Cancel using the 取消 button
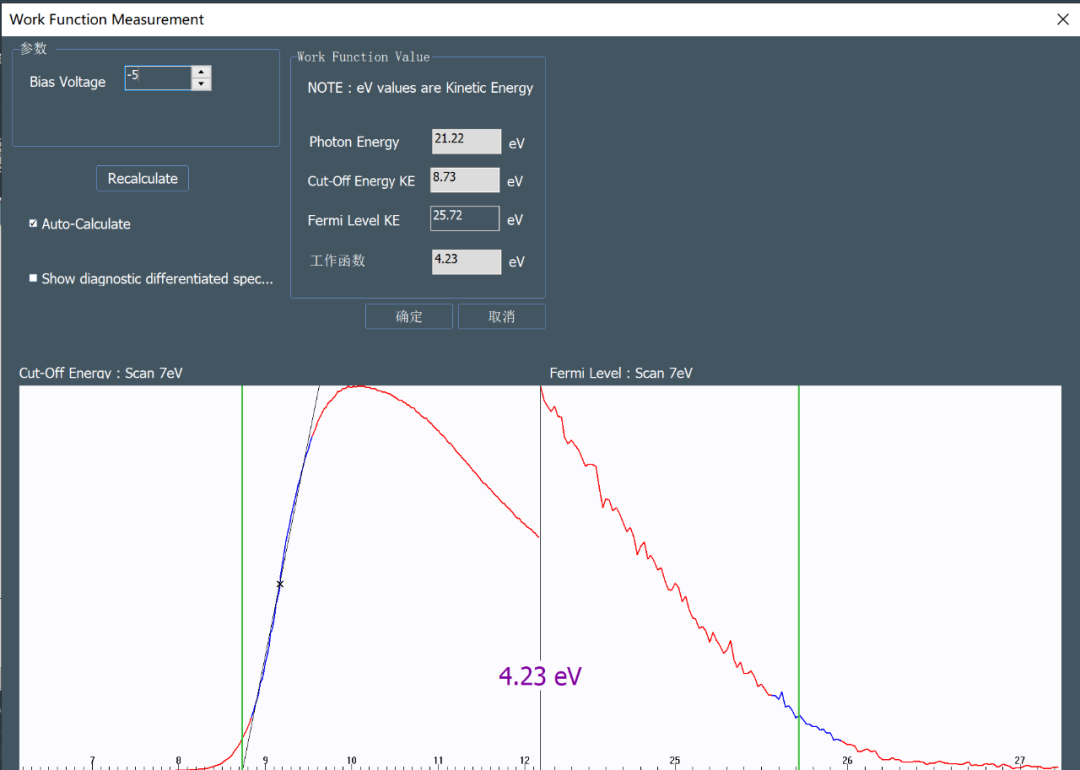The height and width of the screenshot is (770, 1080). 502,317
